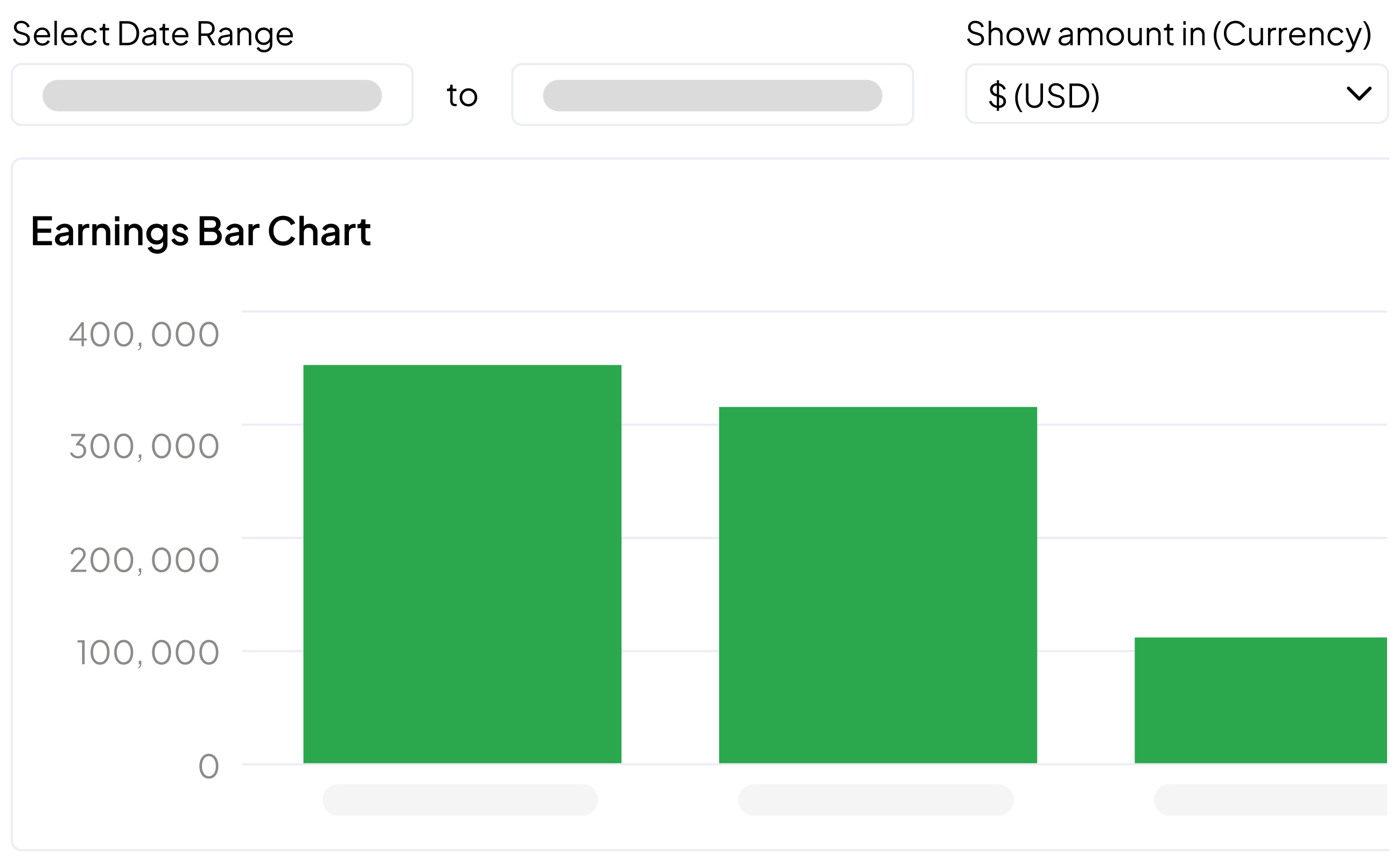
Task: Click the Earnings Bar Chart title
Action: tap(200, 232)
